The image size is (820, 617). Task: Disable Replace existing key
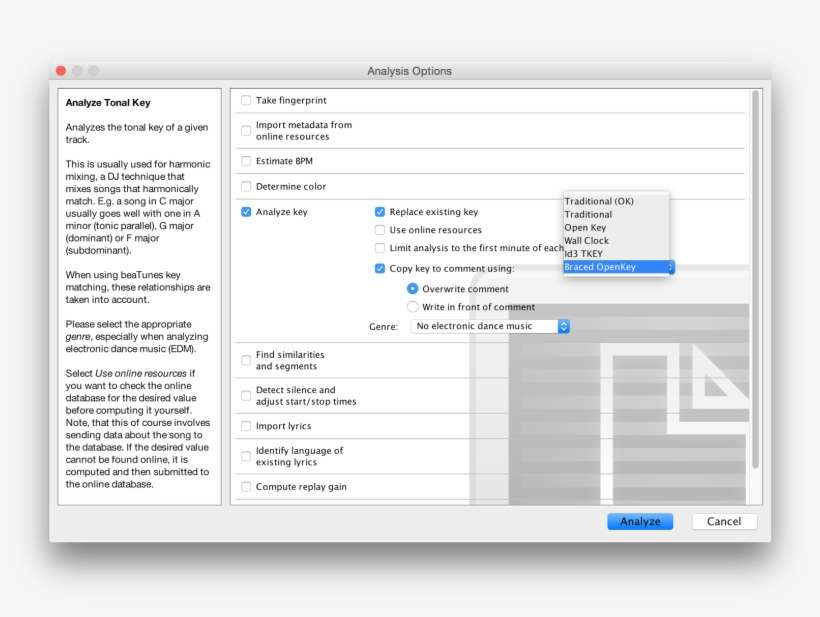click(380, 212)
